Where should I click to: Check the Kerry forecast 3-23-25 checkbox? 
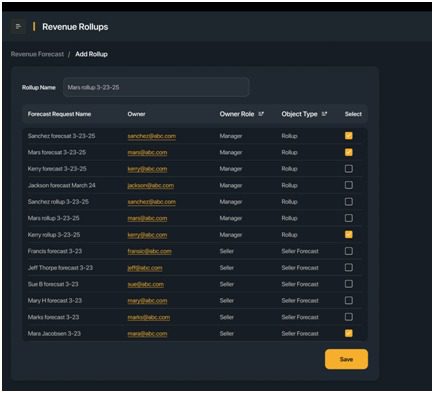349,169
